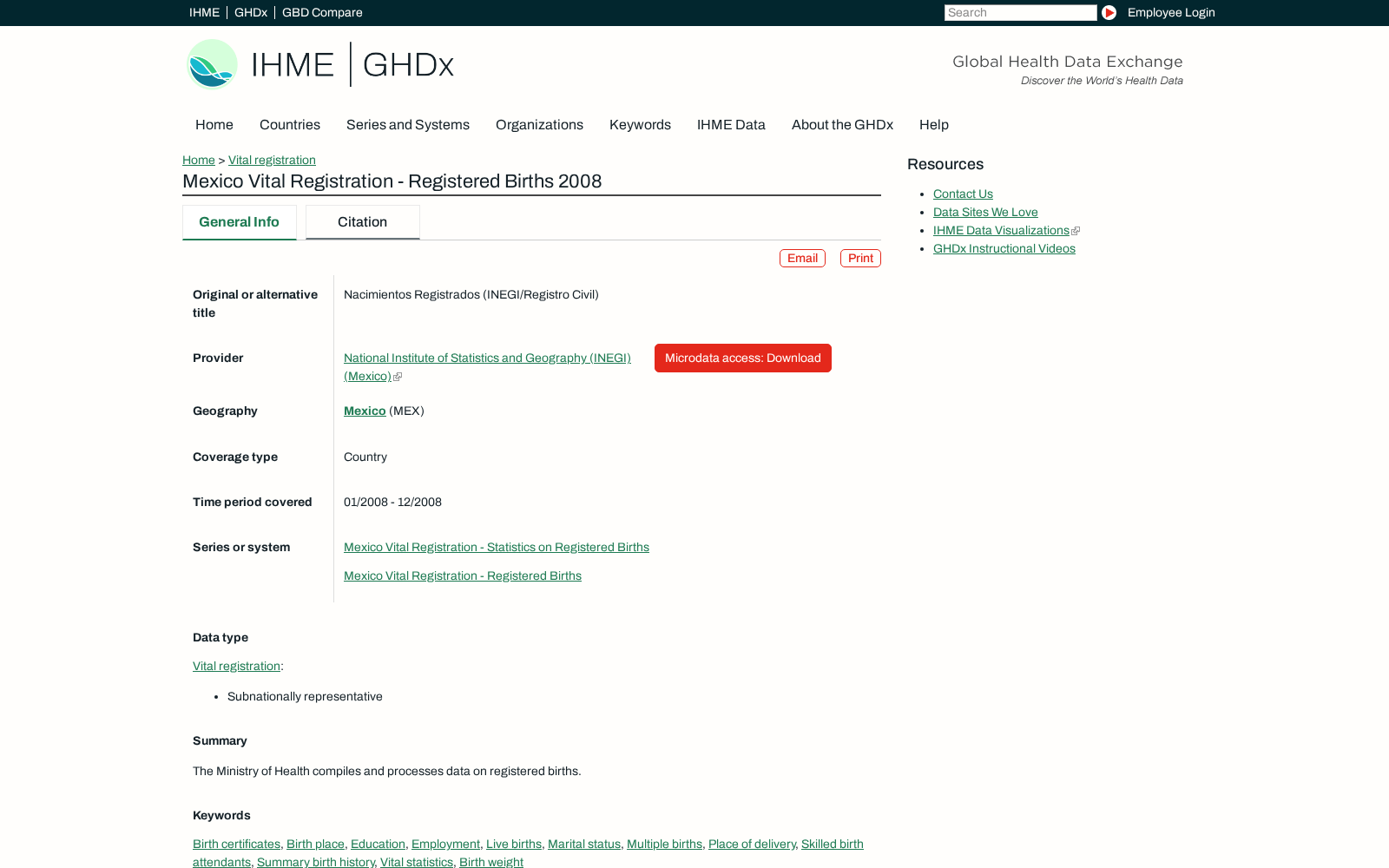Click the Education keyword
The width and height of the screenshot is (1389, 868).
(x=378, y=844)
